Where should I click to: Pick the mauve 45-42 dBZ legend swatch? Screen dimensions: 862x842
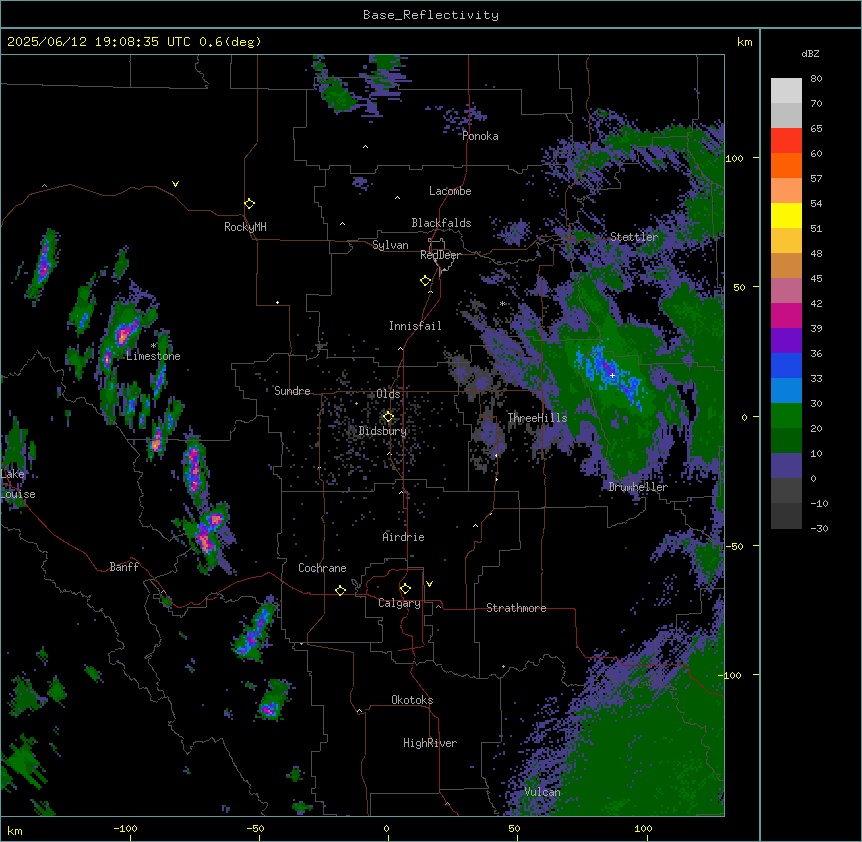tap(786, 290)
